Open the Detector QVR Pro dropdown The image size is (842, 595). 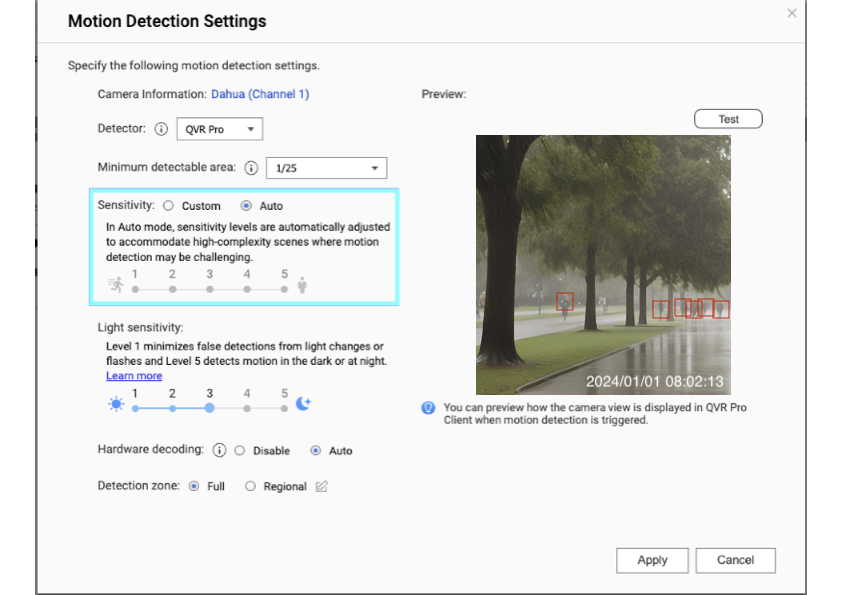pyautogui.click(x=219, y=129)
